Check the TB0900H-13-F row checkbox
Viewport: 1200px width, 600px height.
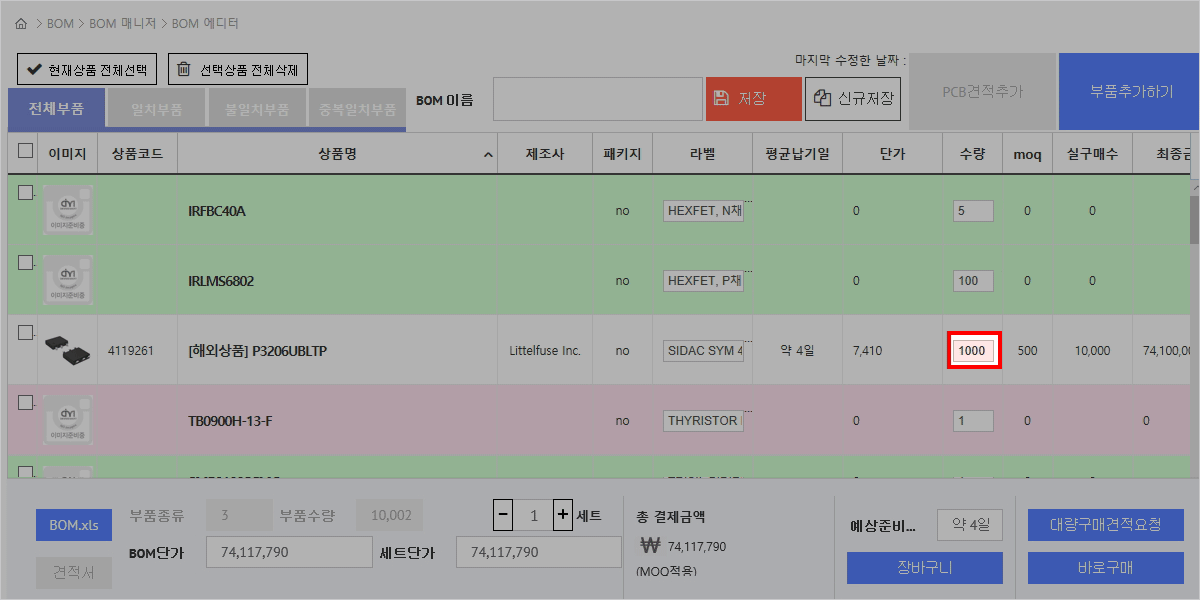click(26, 403)
